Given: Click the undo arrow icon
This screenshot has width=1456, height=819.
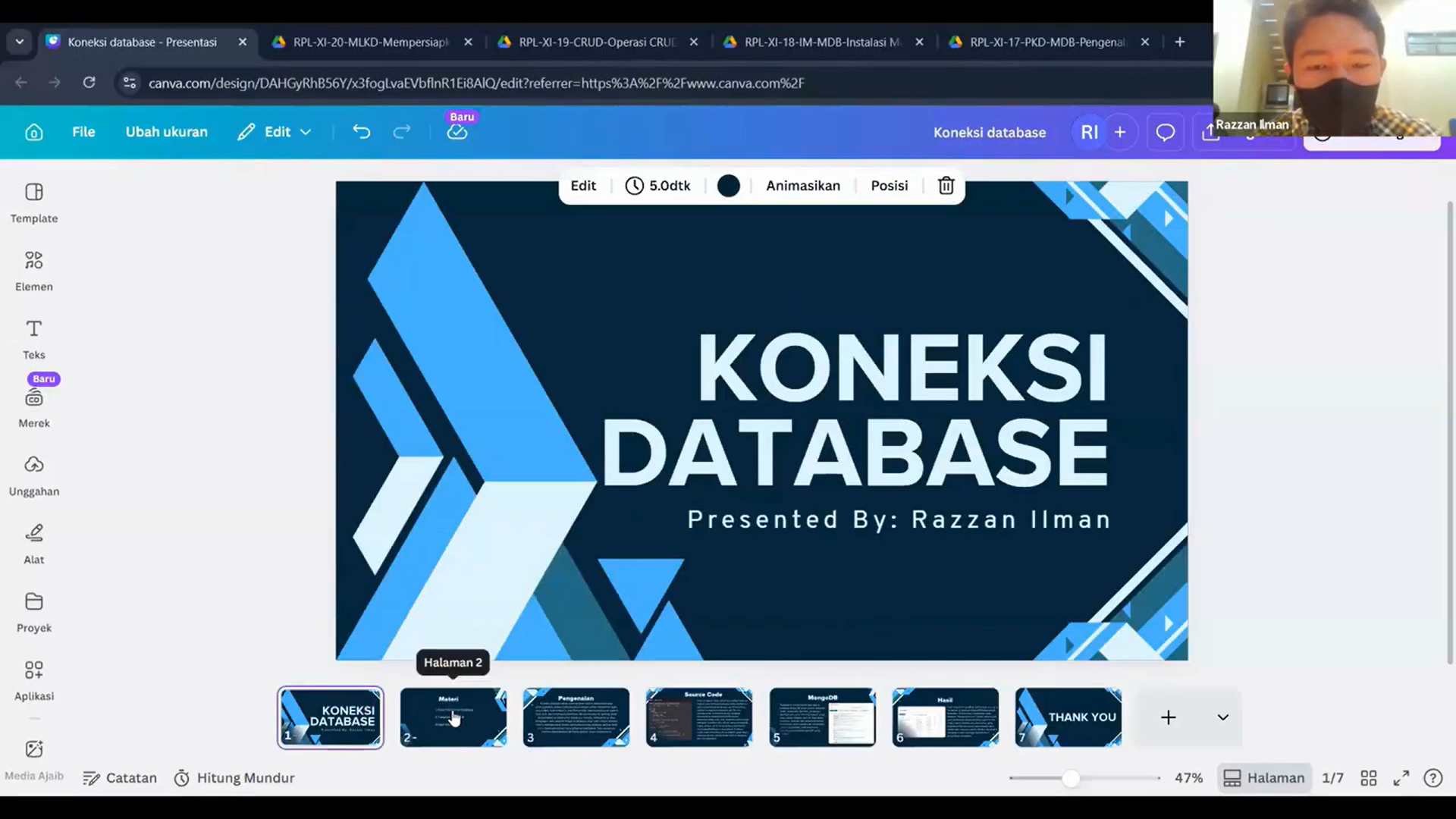Looking at the screenshot, I should [x=362, y=132].
